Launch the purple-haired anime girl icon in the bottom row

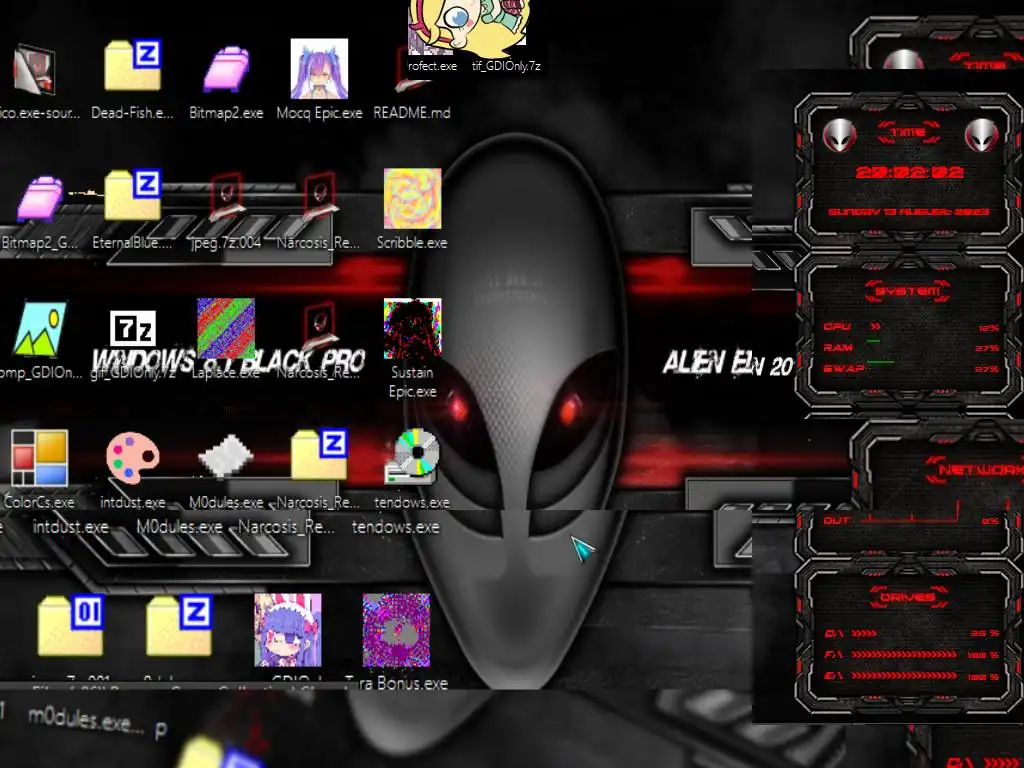287,630
